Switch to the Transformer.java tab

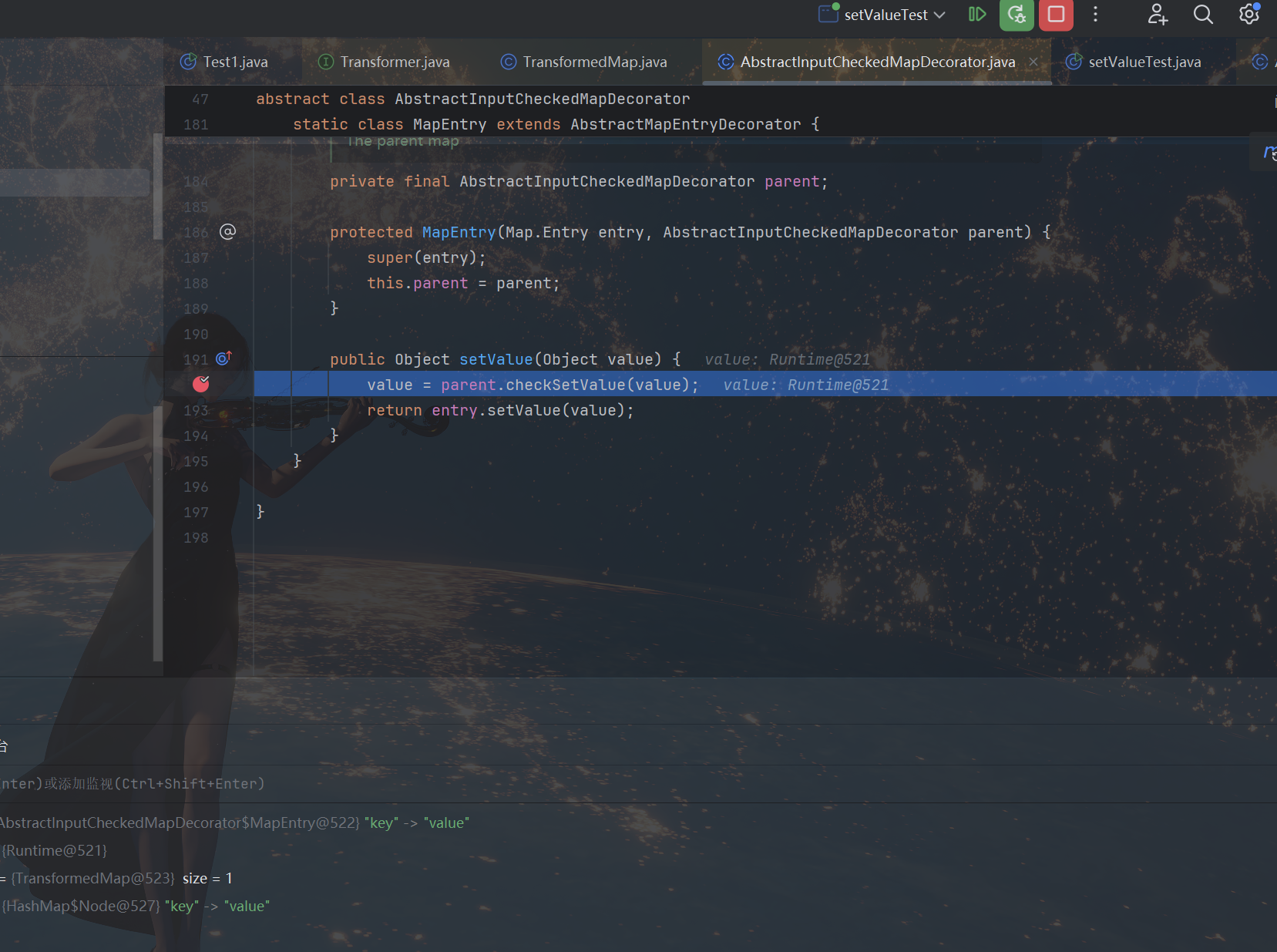(394, 62)
